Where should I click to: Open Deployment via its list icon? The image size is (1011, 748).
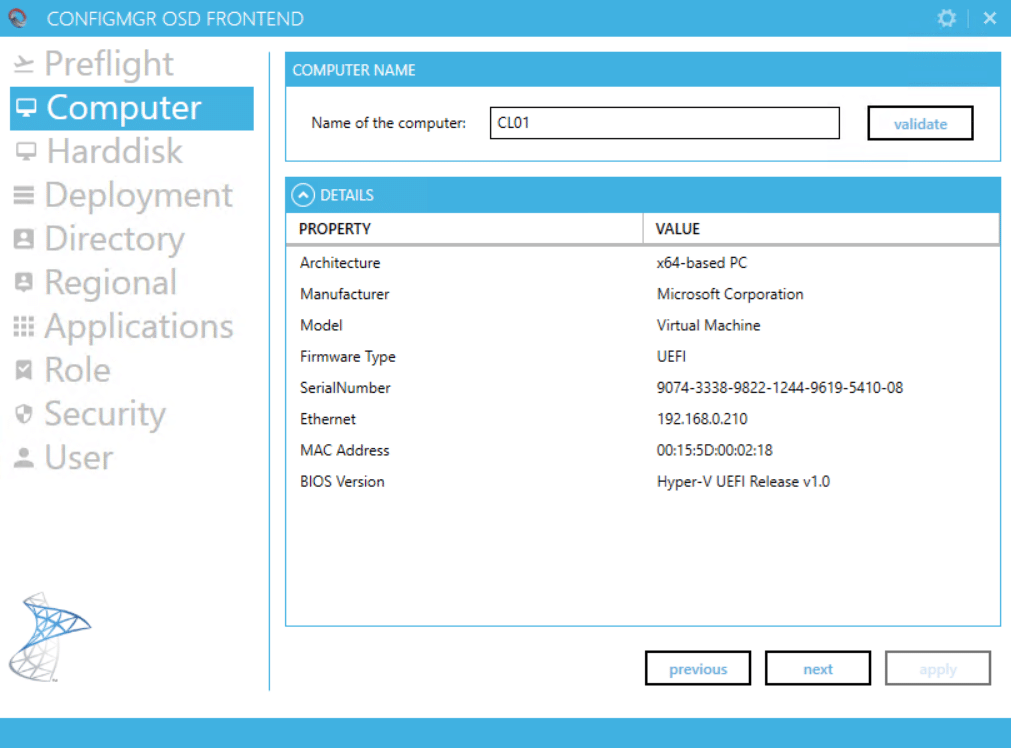point(24,195)
